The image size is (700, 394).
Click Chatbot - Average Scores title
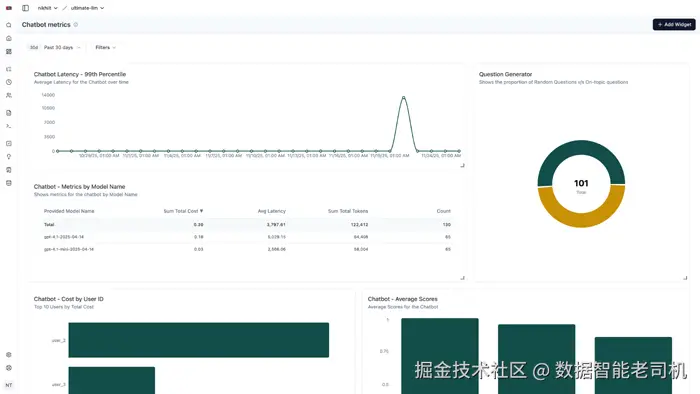click(x=403, y=299)
